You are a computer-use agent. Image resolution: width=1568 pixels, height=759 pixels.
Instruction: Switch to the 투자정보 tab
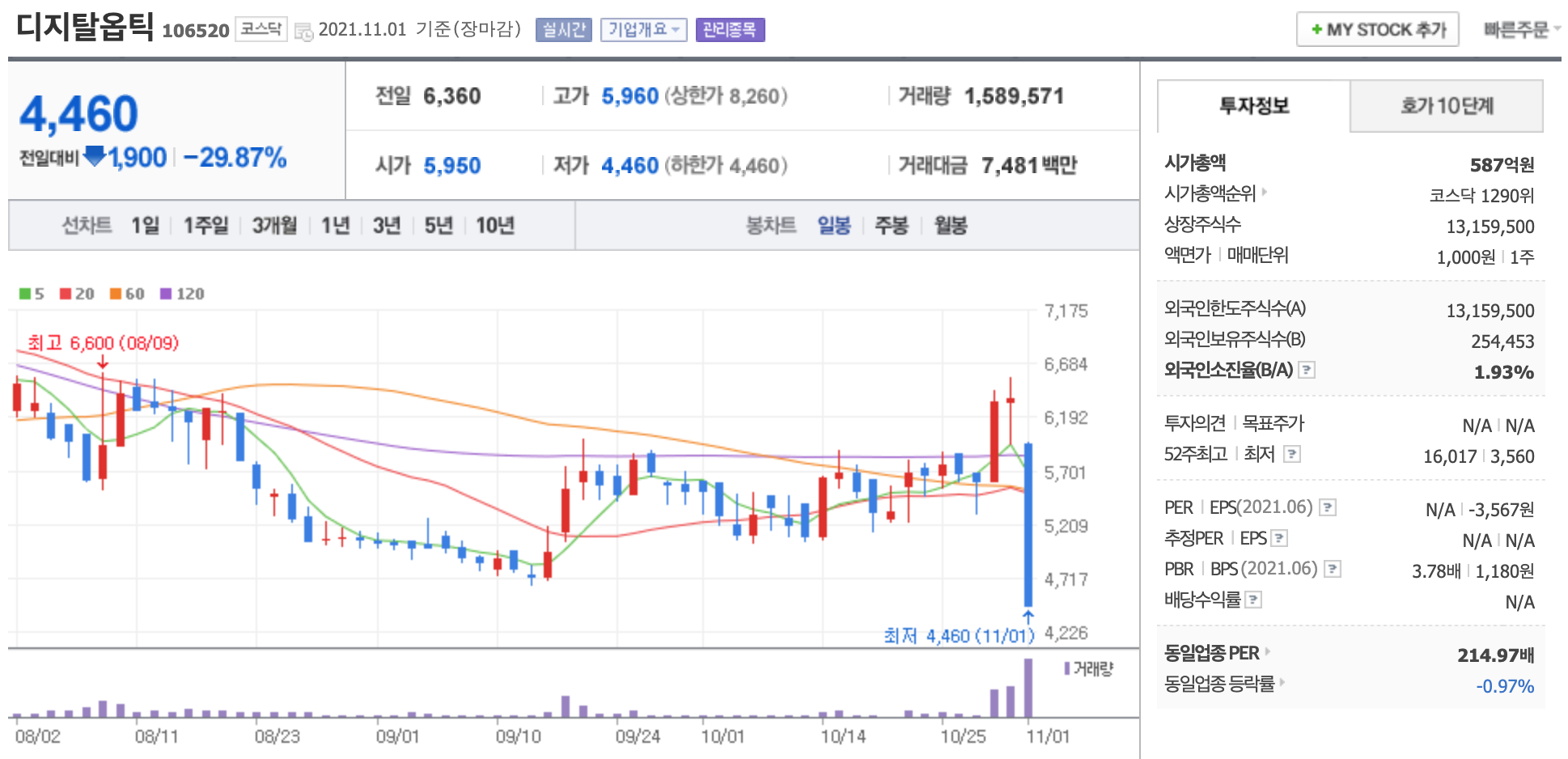click(x=1254, y=106)
